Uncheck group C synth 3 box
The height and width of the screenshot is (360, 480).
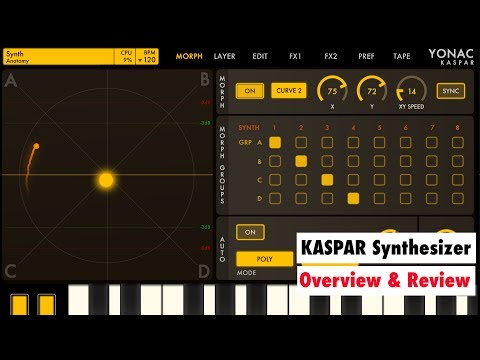coord(327,180)
